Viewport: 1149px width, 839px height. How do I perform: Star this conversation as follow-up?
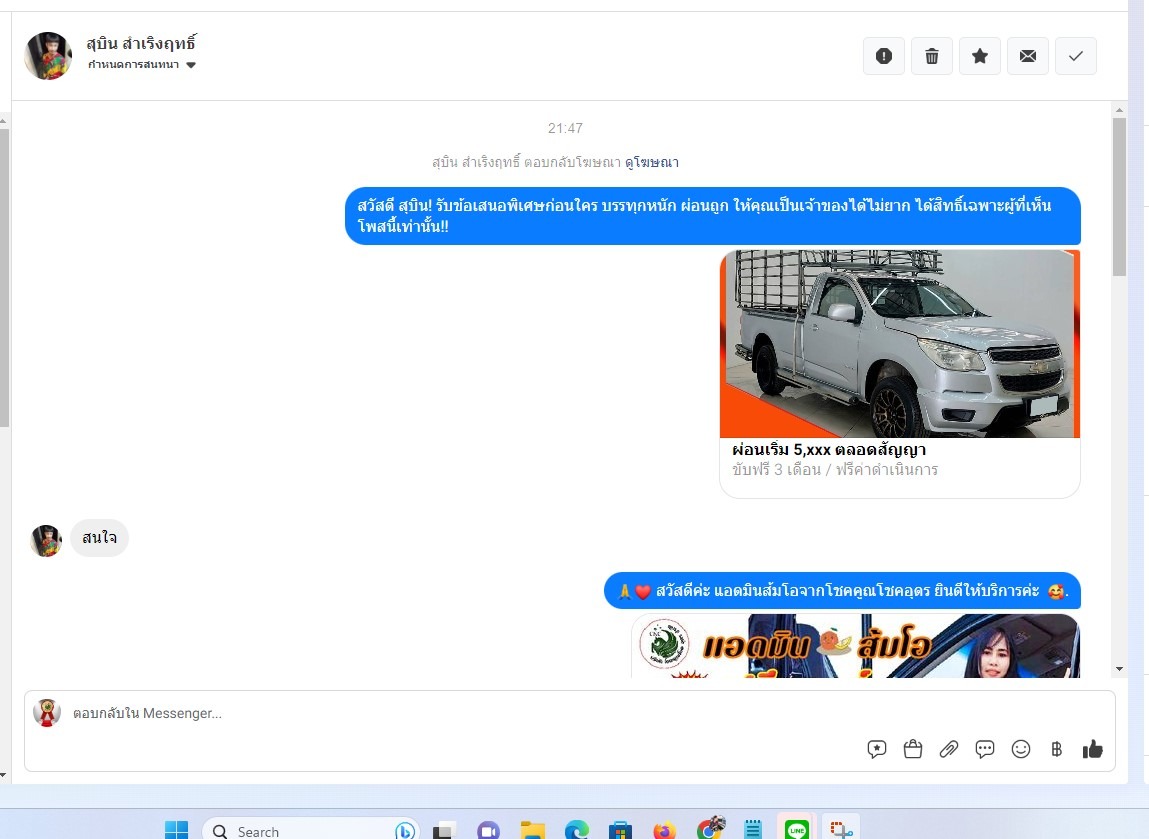tap(980, 56)
